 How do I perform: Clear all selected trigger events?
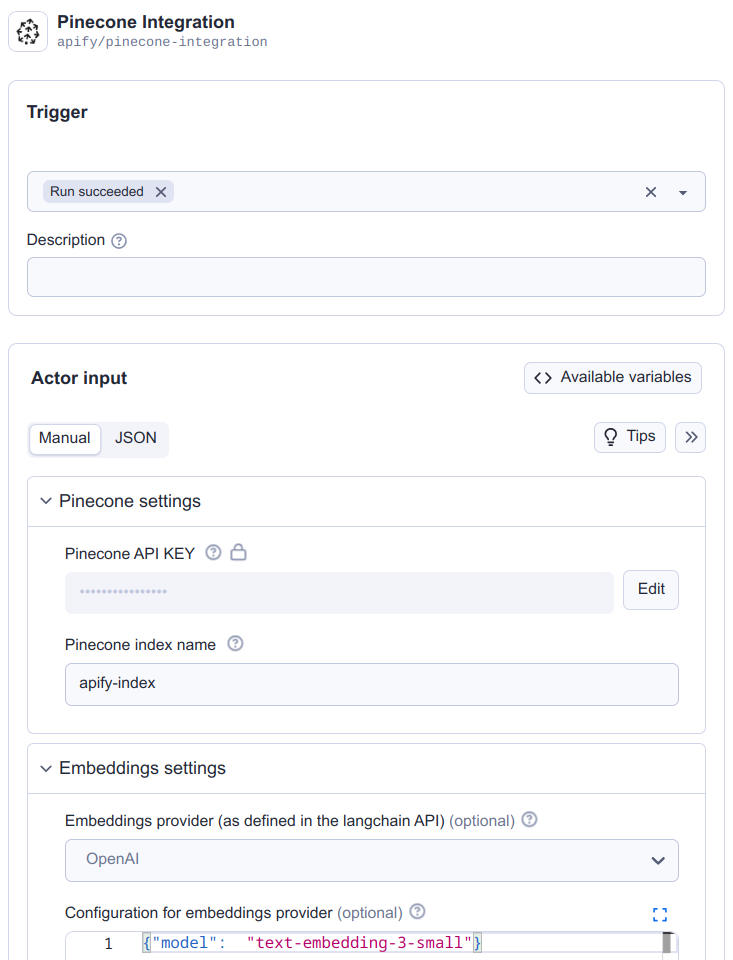(651, 191)
